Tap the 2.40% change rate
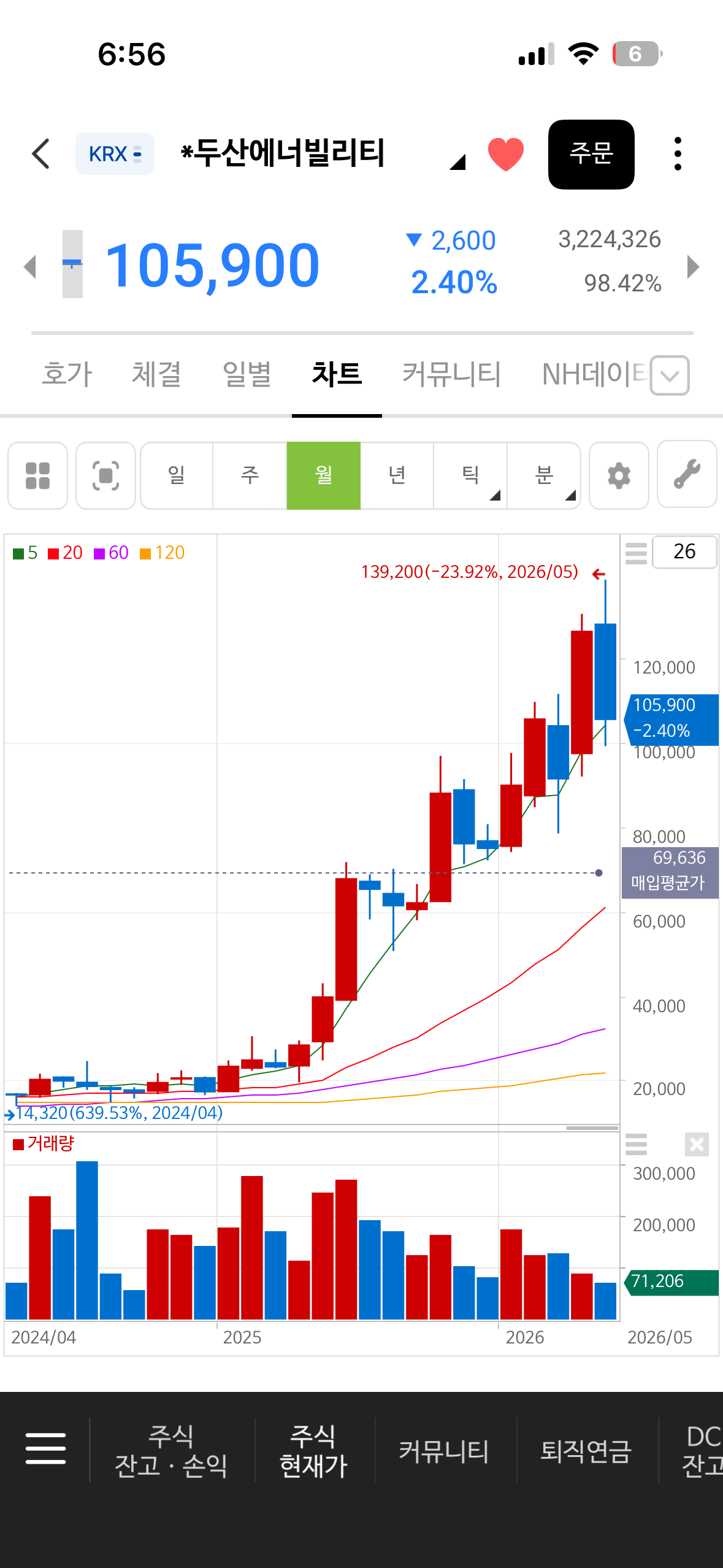 454,282
